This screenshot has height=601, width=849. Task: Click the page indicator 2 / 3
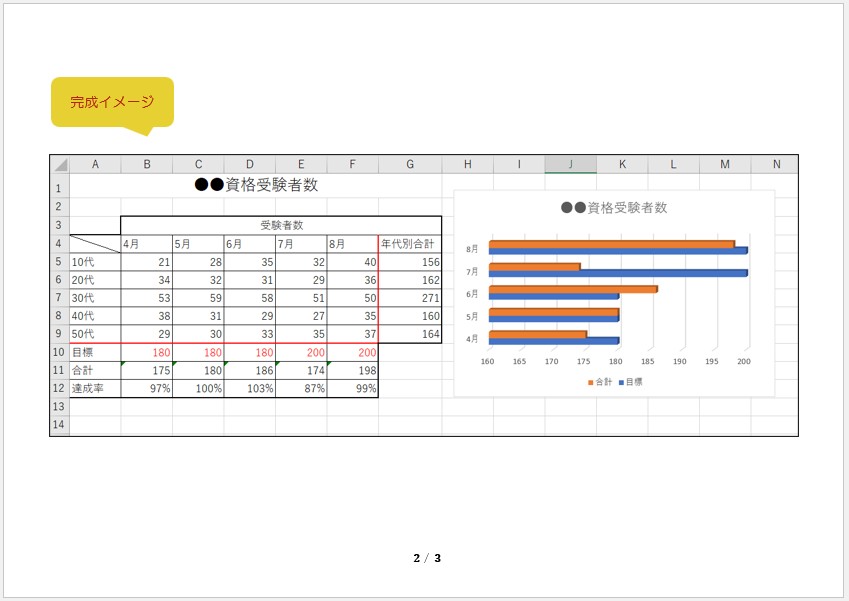[427, 558]
